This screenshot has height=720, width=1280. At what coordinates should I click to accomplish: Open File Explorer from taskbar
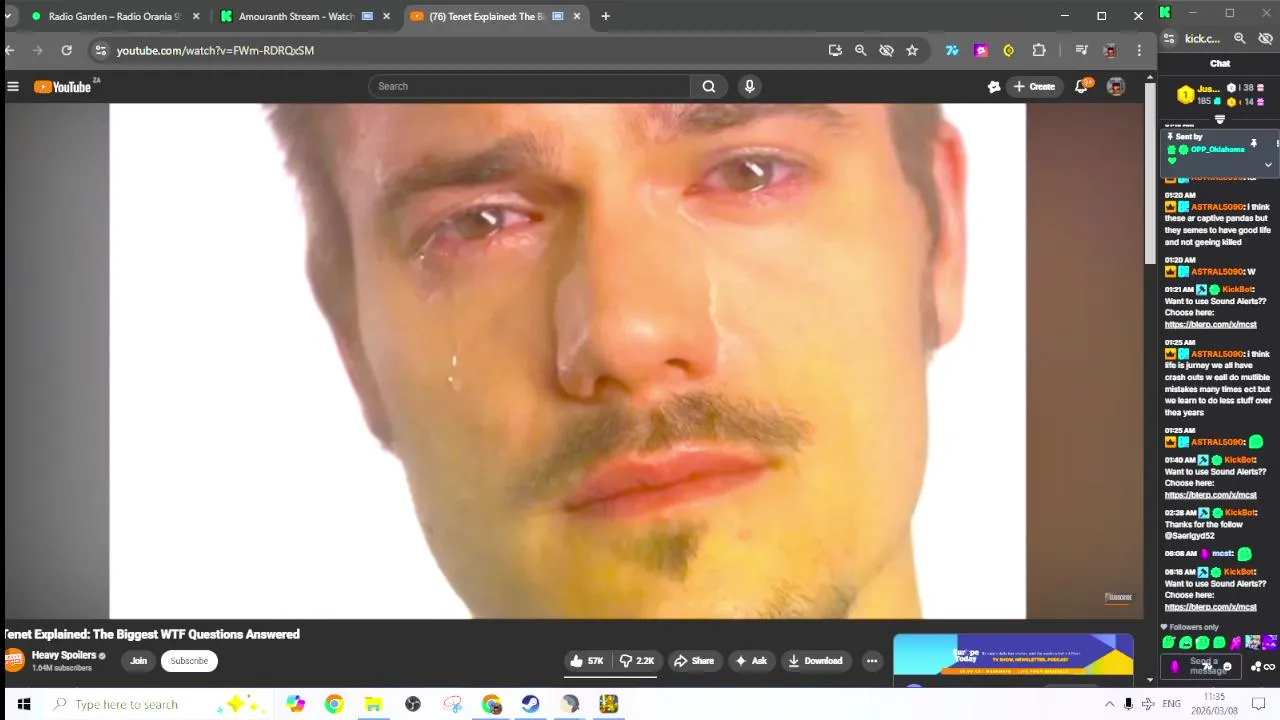pos(373,704)
